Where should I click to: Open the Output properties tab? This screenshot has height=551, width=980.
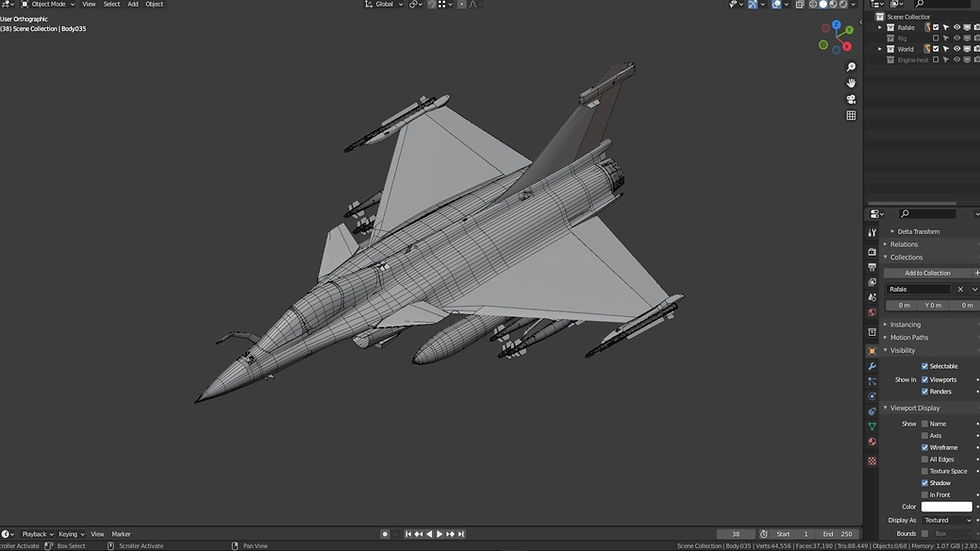click(x=872, y=267)
